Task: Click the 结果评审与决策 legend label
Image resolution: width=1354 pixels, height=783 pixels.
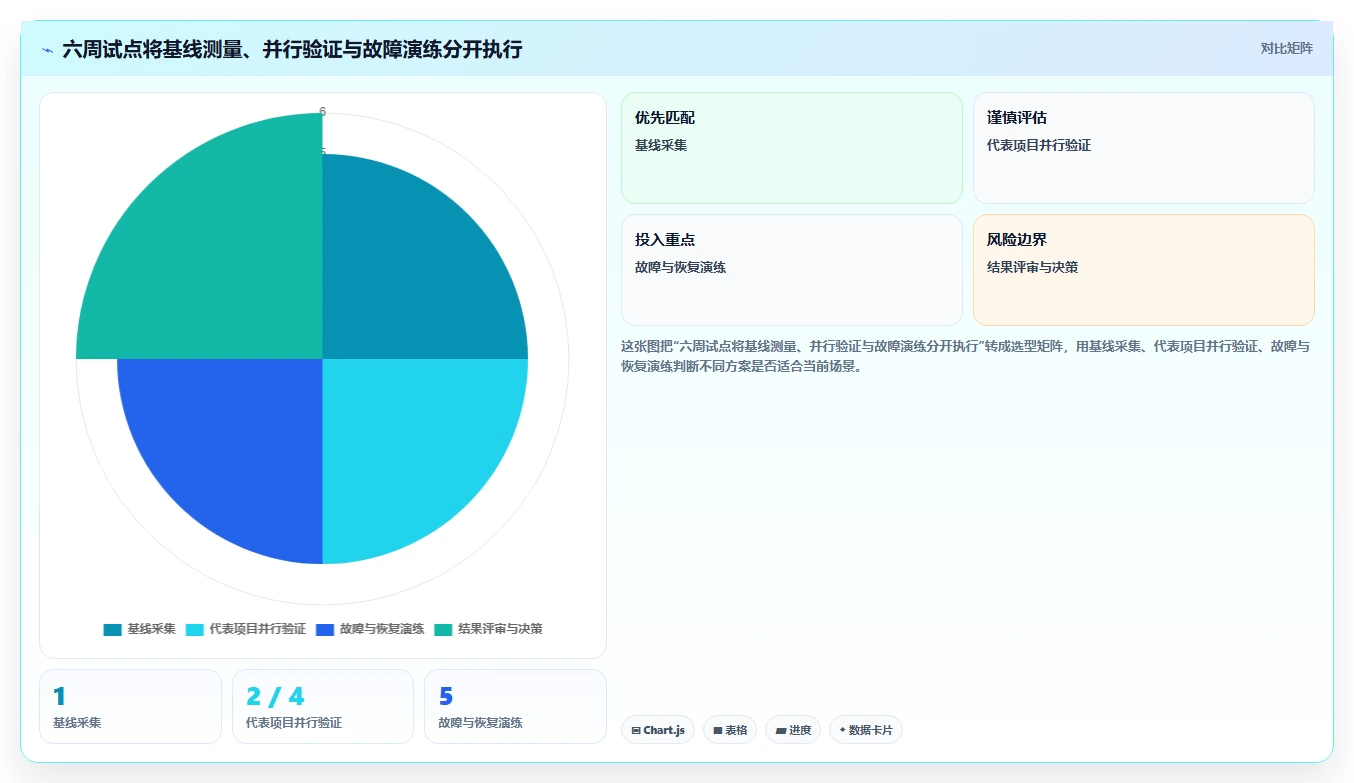Action: [x=500, y=630]
